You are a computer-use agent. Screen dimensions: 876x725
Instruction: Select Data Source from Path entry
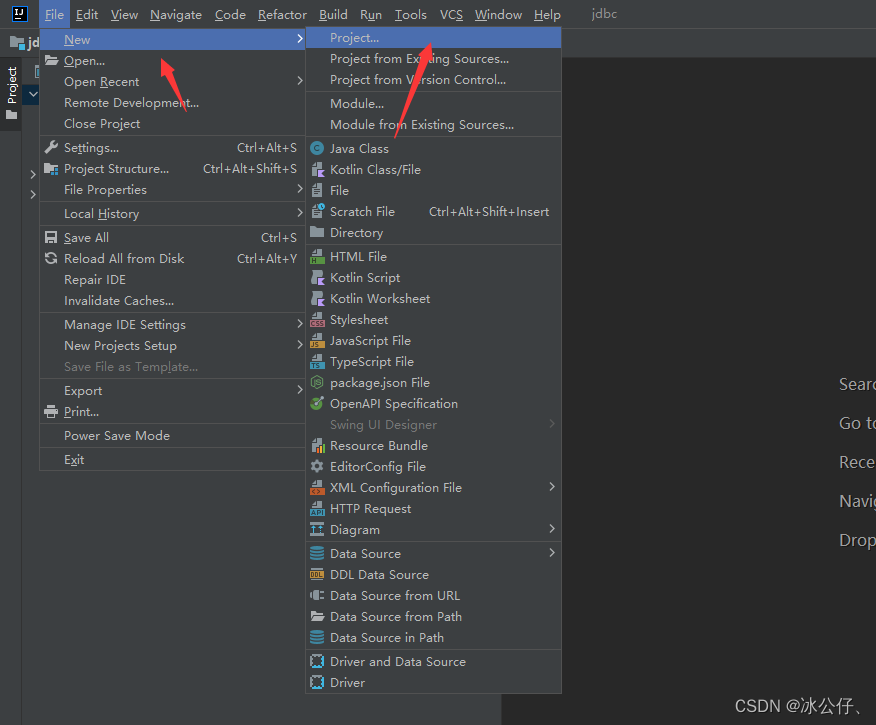point(434,617)
